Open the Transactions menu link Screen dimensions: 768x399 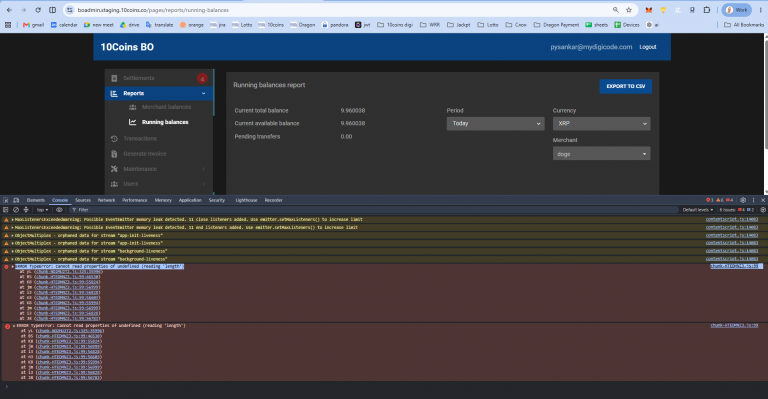[x=140, y=139]
